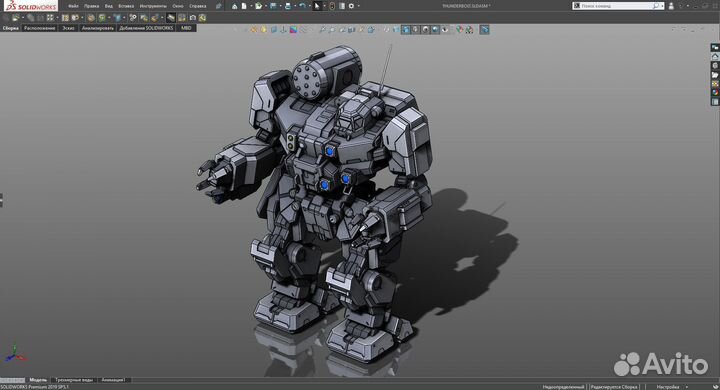Click the Редактируется Сборка status text
Image resolution: width=720 pixels, height=390 pixels.
pos(614,387)
